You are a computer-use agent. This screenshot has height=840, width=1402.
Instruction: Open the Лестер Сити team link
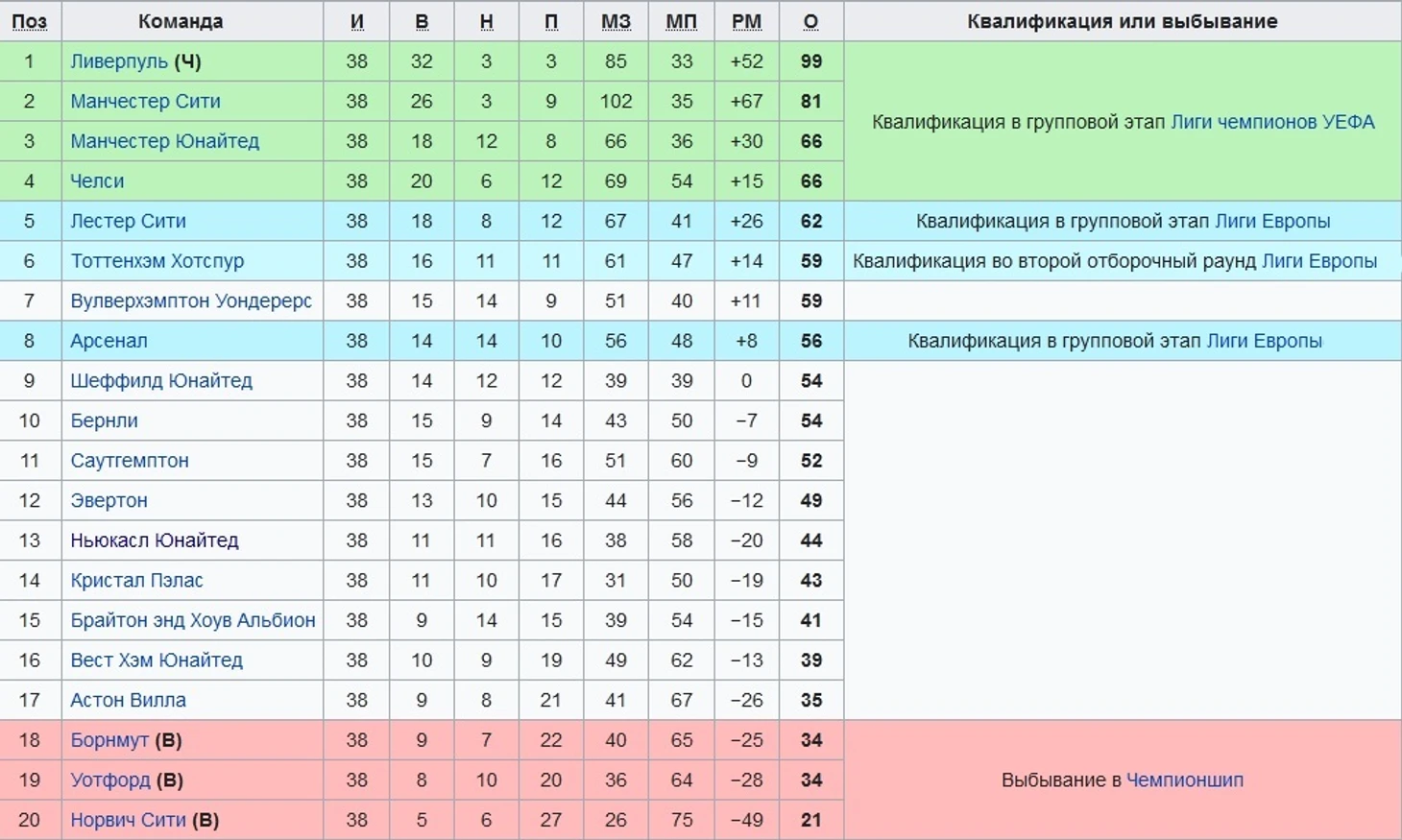[128, 222]
